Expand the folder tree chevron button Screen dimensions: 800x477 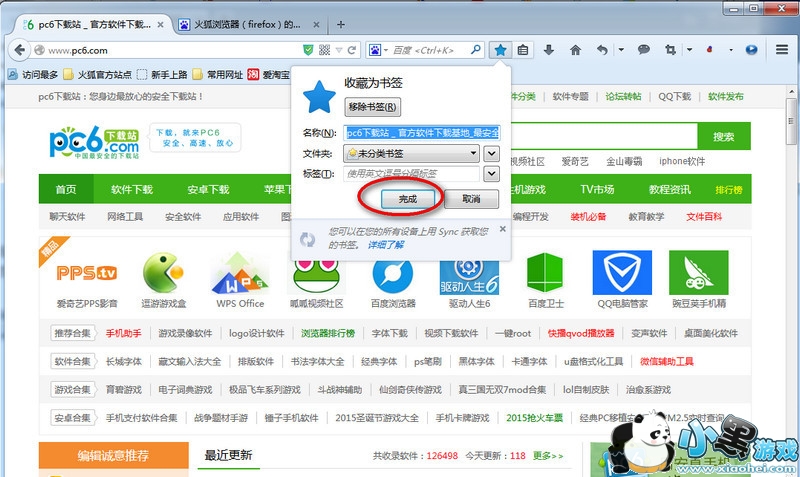tap(491, 153)
